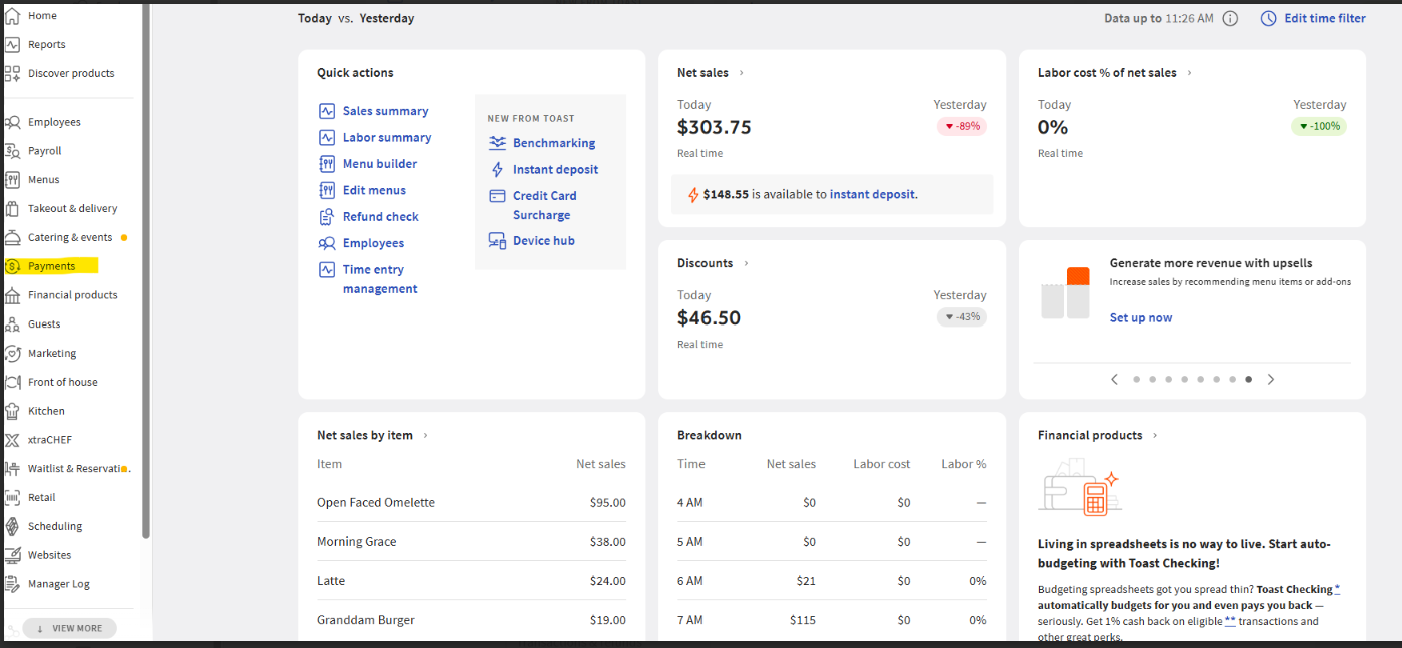Image resolution: width=1402 pixels, height=648 pixels.
Task: Click the Kitchen chef hat icon
Action: click(x=13, y=411)
